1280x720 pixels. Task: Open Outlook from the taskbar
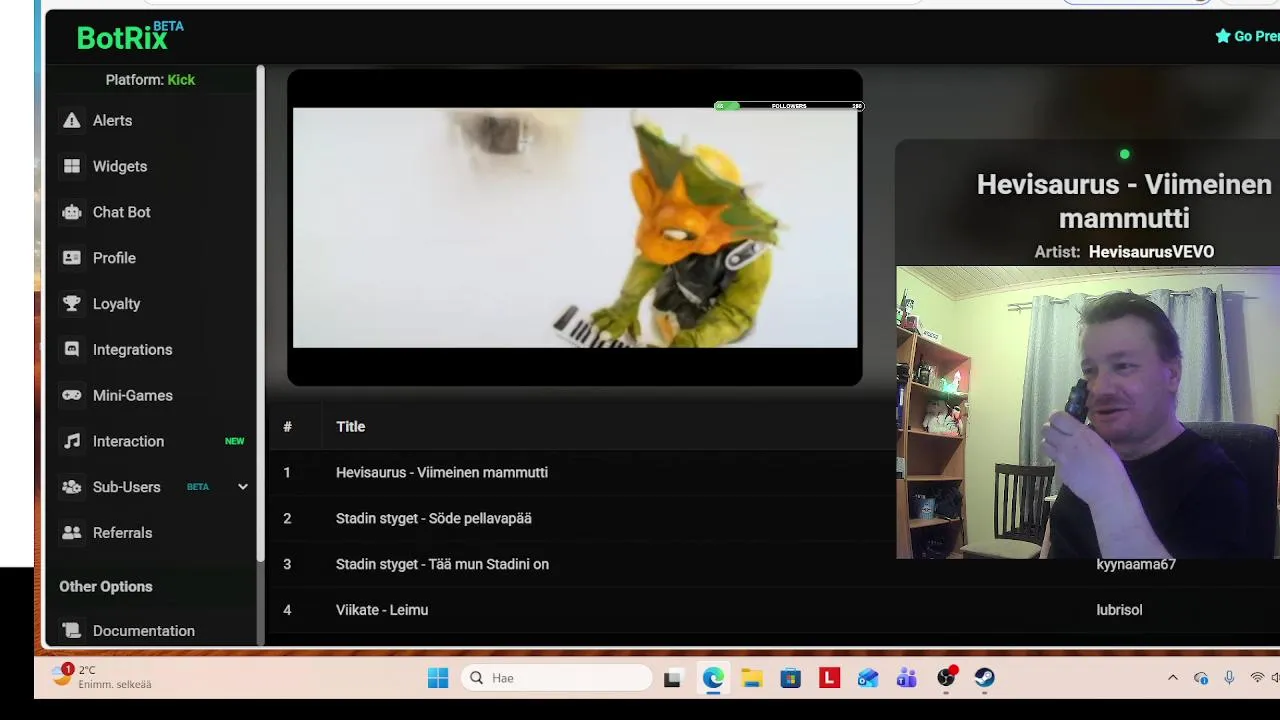click(868, 678)
